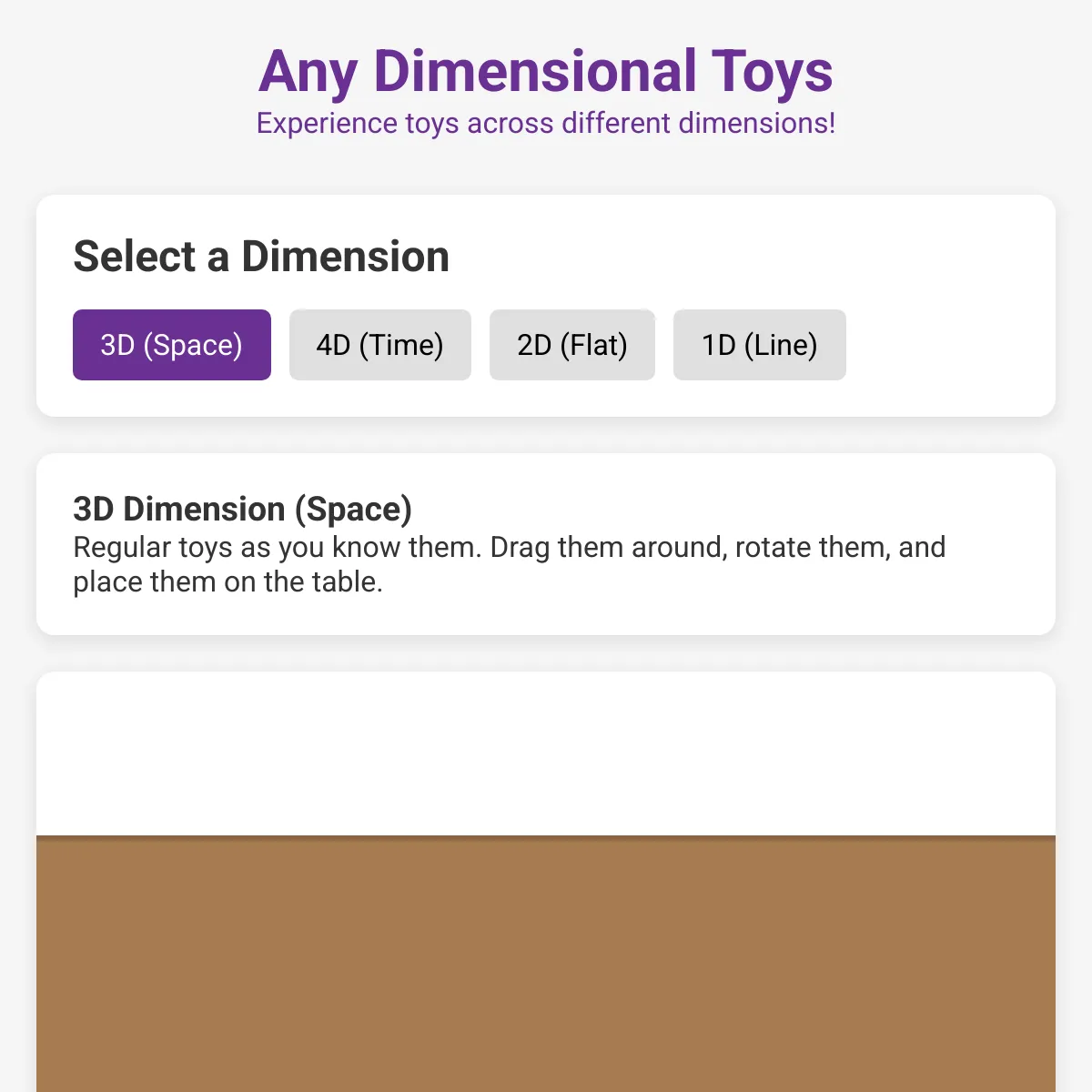Switch to the 4D (Time) dimension
Image resolution: width=1092 pixels, height=1092 pixels.
[x=380, y=345]
